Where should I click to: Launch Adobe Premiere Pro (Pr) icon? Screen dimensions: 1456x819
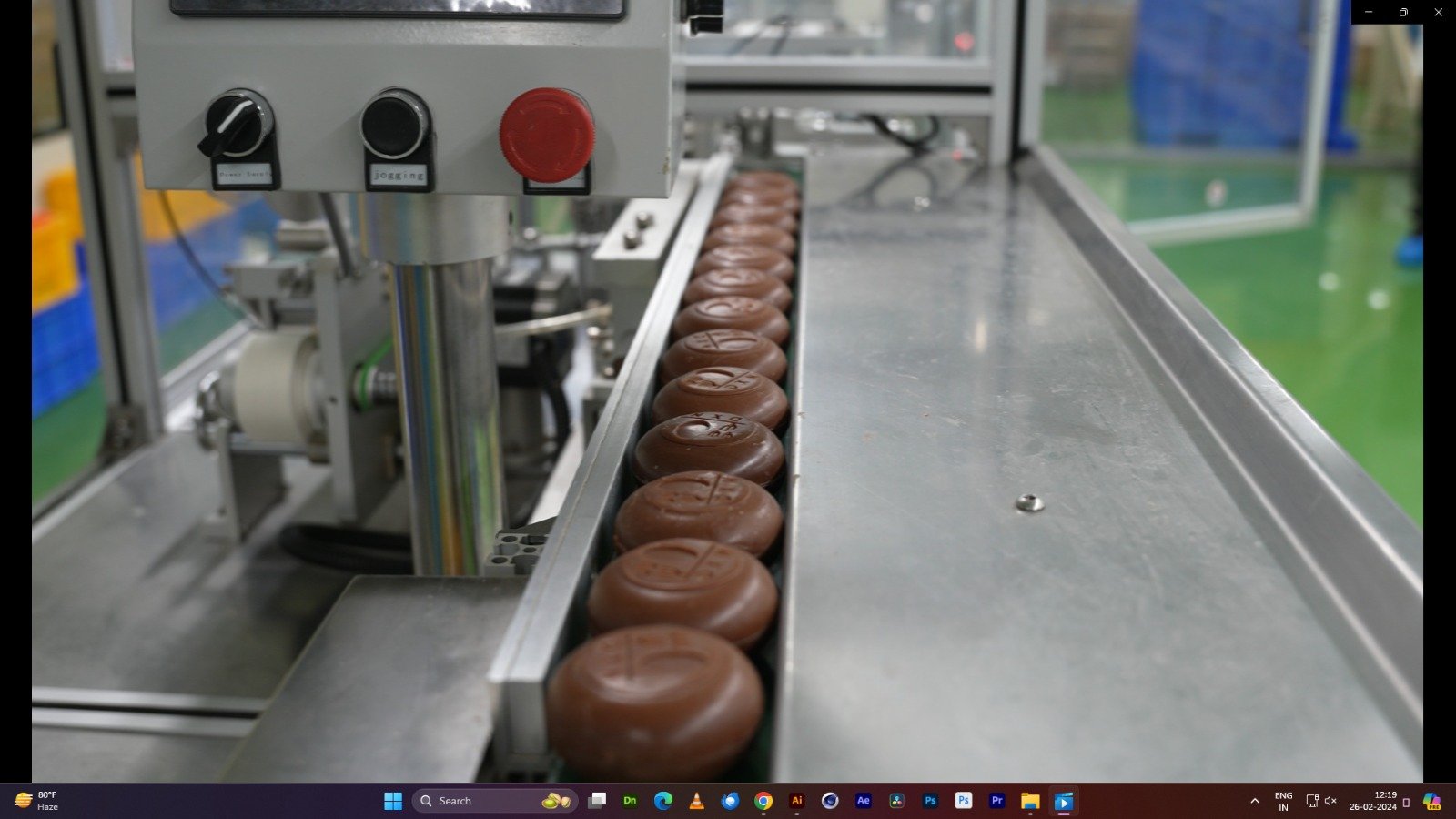click(x=997, y=801)
